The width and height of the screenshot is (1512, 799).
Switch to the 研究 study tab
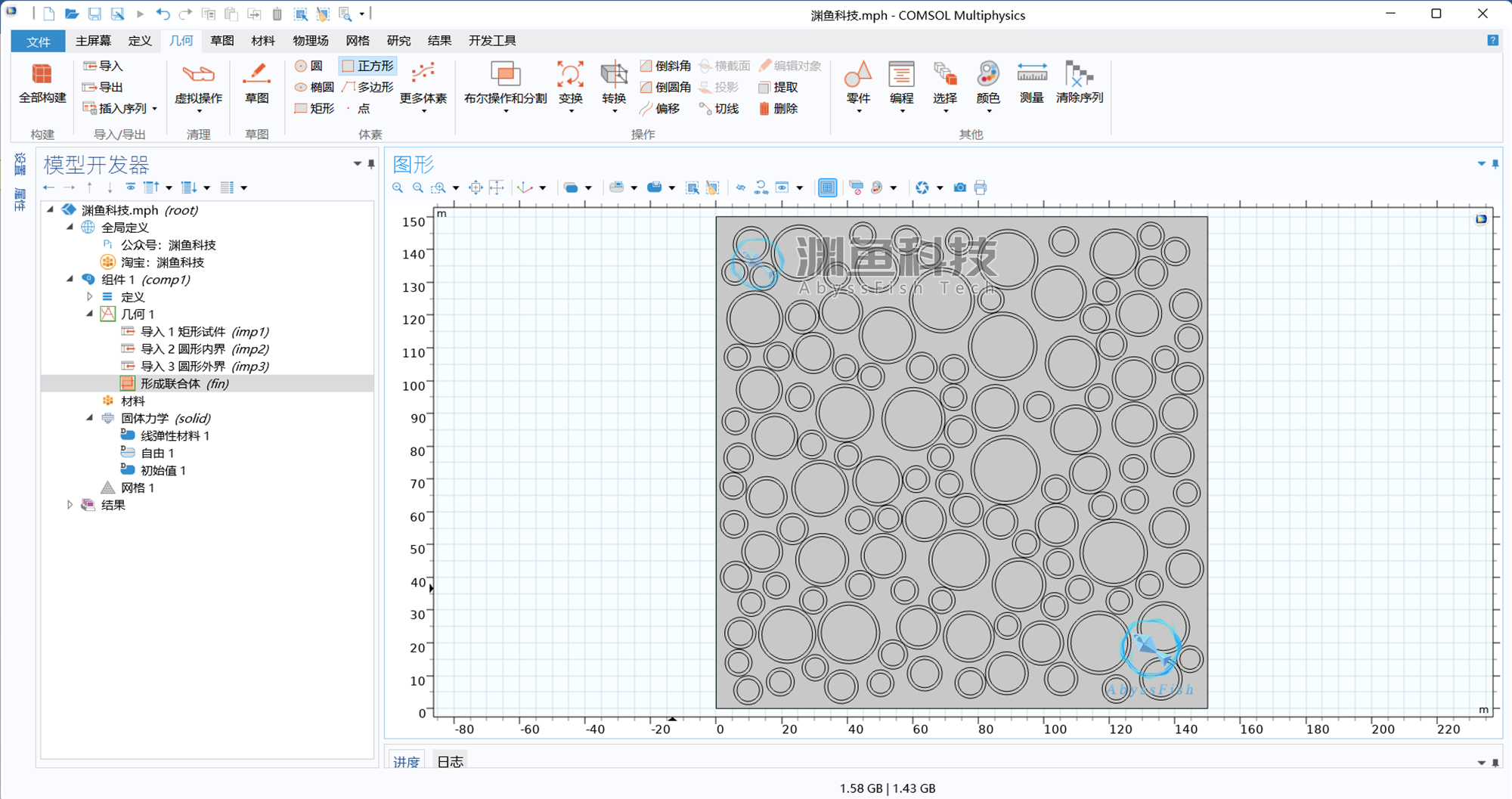[x=398, y=41]
